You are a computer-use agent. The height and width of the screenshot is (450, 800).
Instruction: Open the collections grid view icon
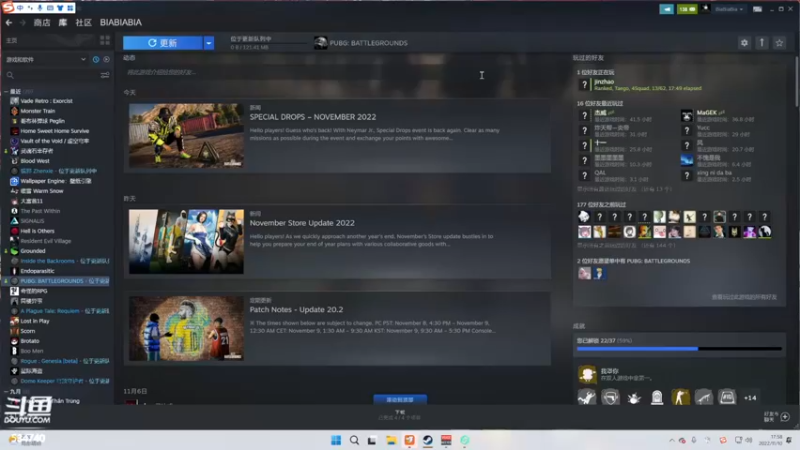click(x=105, y=40)
